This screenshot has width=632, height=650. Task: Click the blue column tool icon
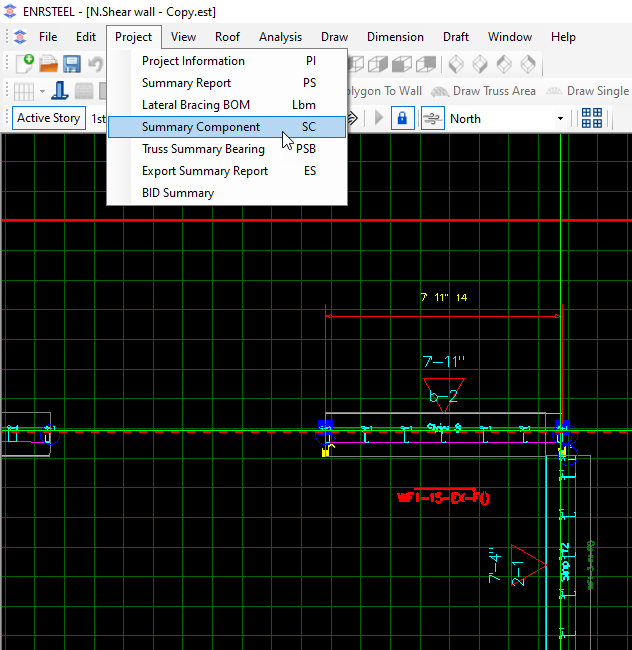tap(60, 91)
